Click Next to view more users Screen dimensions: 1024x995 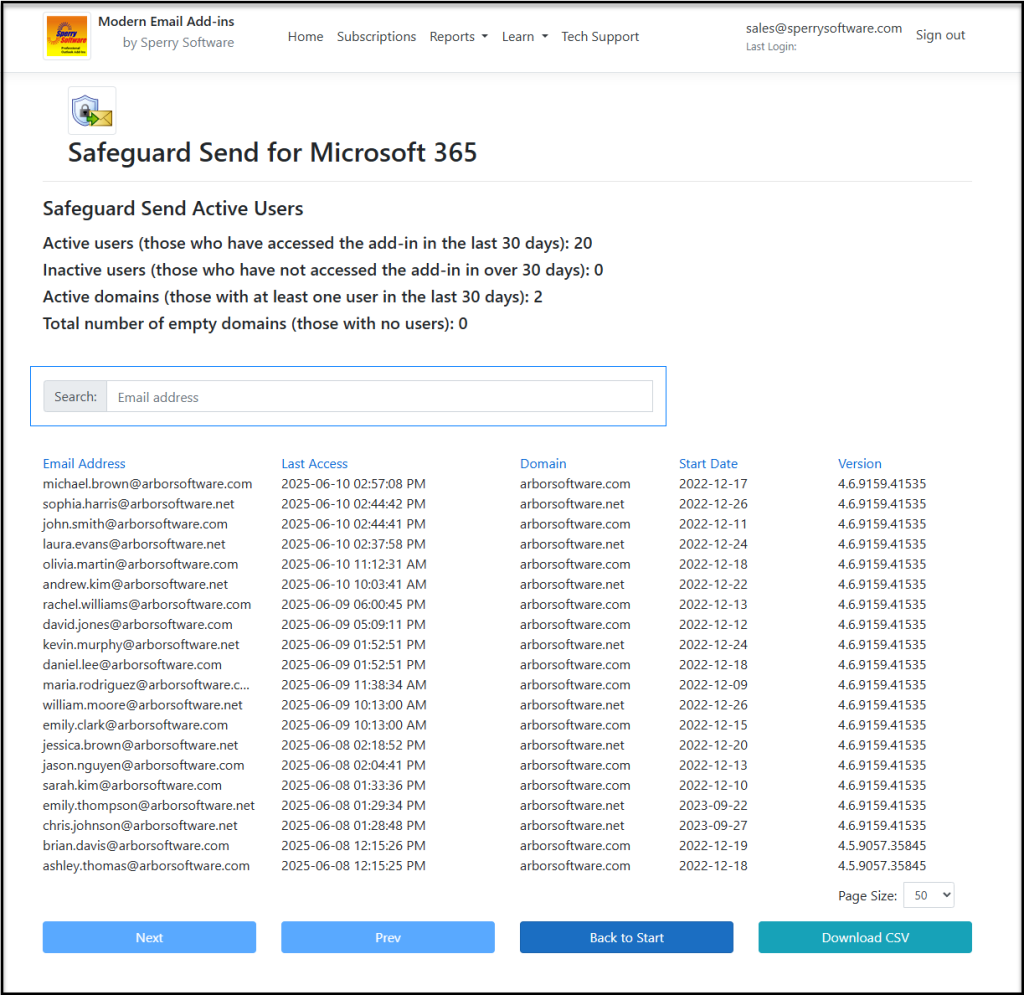[148, 937]
